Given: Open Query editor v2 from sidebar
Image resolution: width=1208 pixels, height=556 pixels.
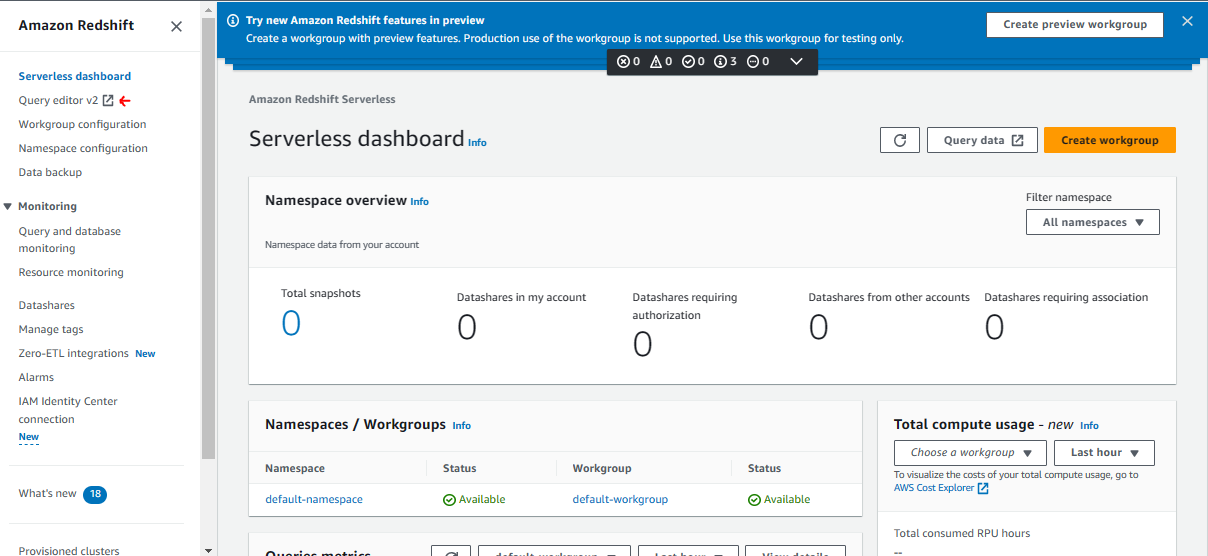Looking at the screenshot, I should [x=58, y=100].
